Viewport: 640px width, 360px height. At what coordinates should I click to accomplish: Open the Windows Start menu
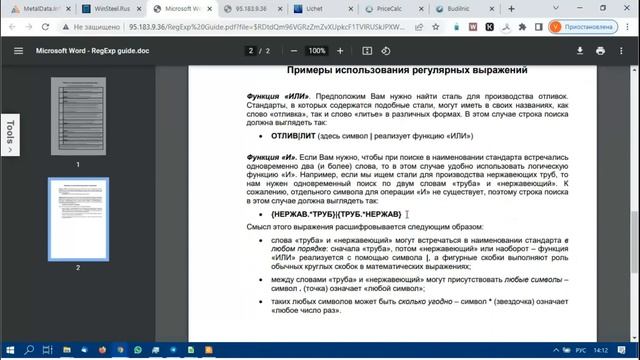pyautogui.click(x=10, y=350)
